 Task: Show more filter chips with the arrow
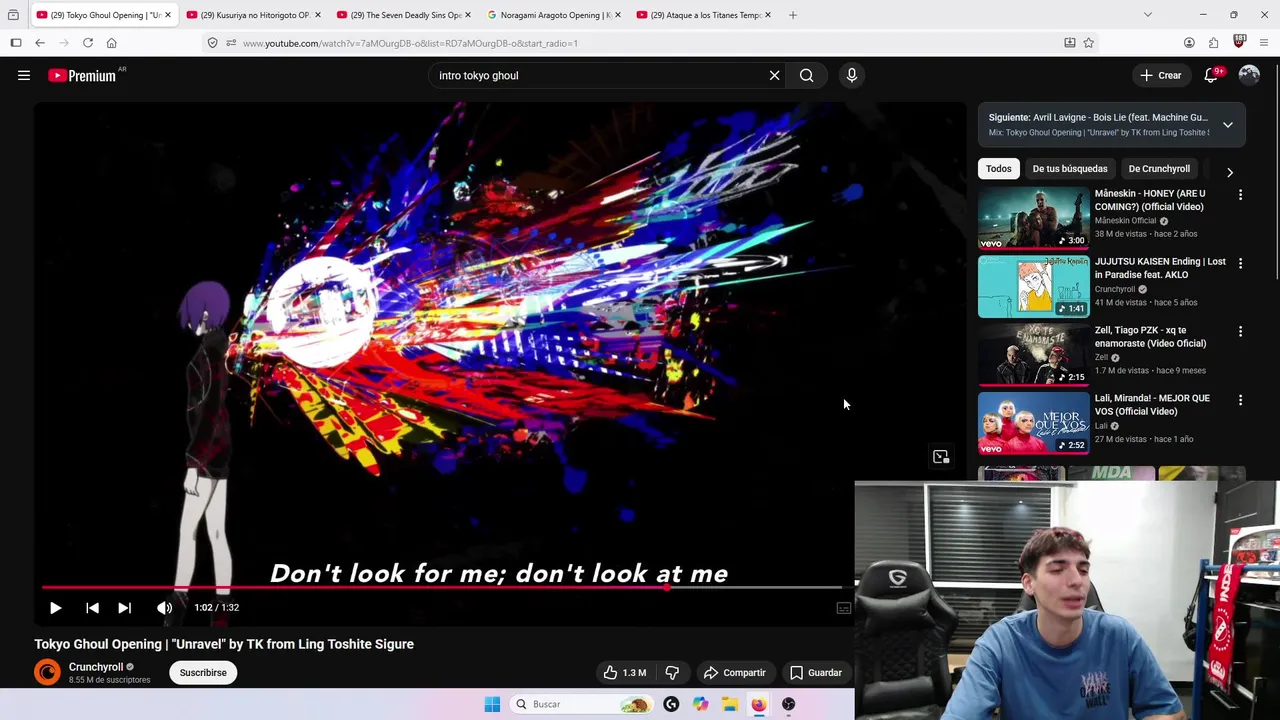(1230, 172)
